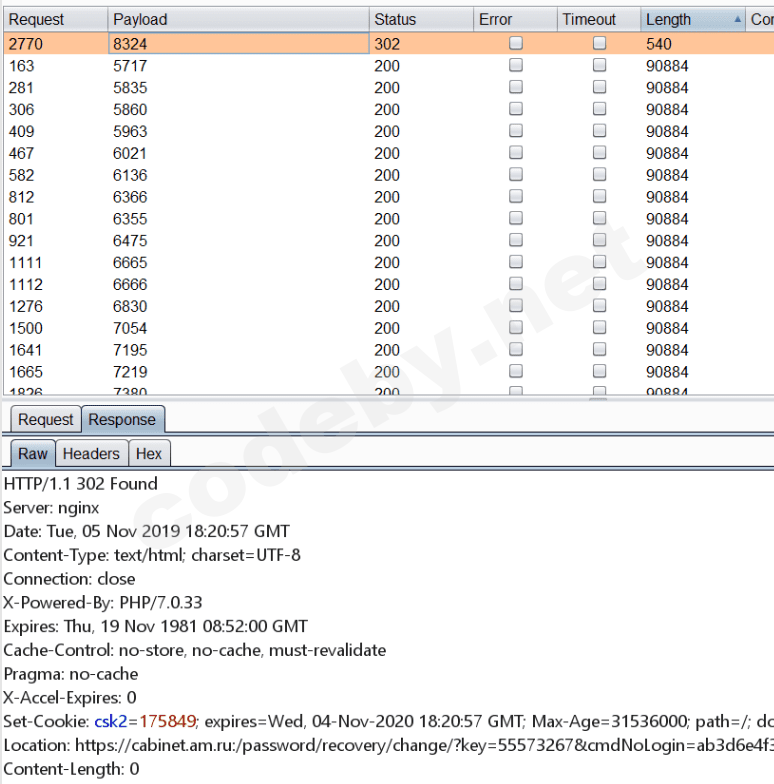This screenshot has height=784, width=774.
Task: Mark Error checkbox on request 1112 row
Action: (516, 284)
